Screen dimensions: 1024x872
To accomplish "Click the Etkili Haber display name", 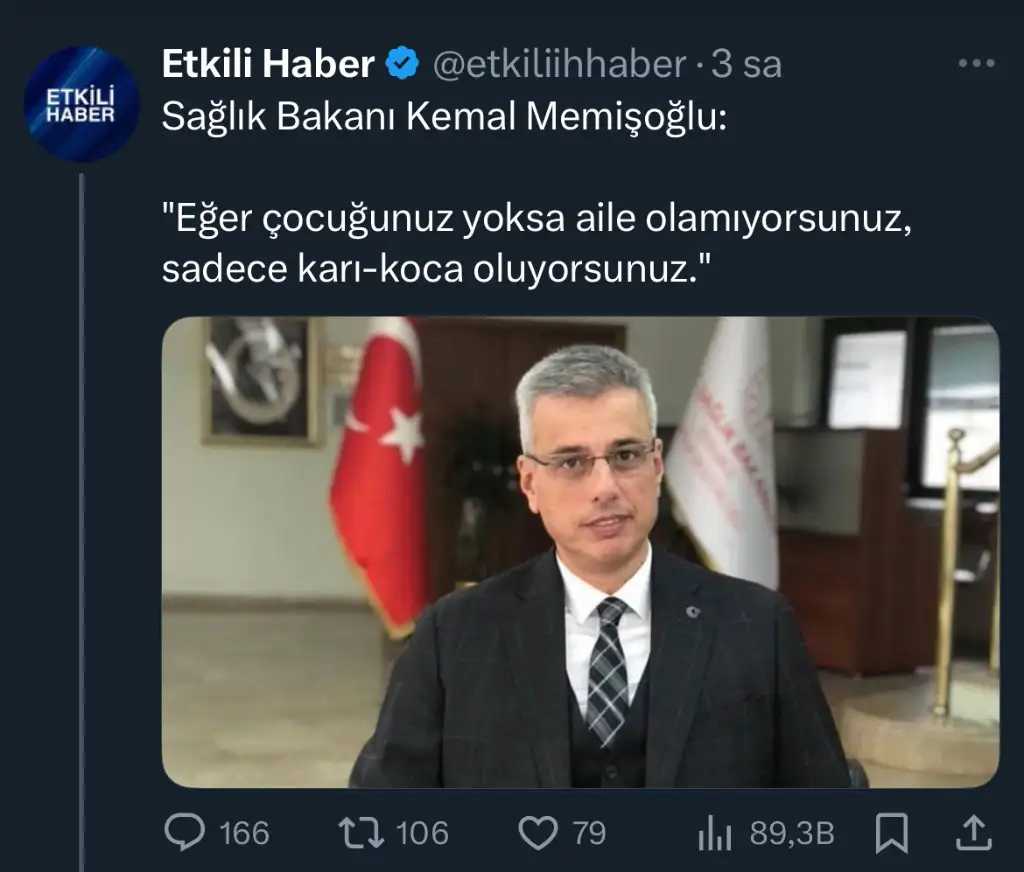I will coord(268,63).
